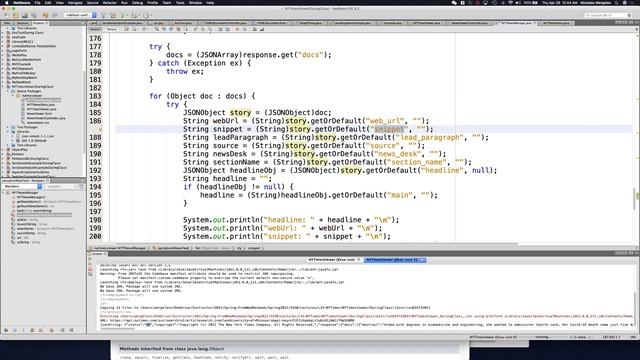Toggle Show Inner Classes in Navigator
The height and width of the screenshot is (360, 640).
coord(41,330)
